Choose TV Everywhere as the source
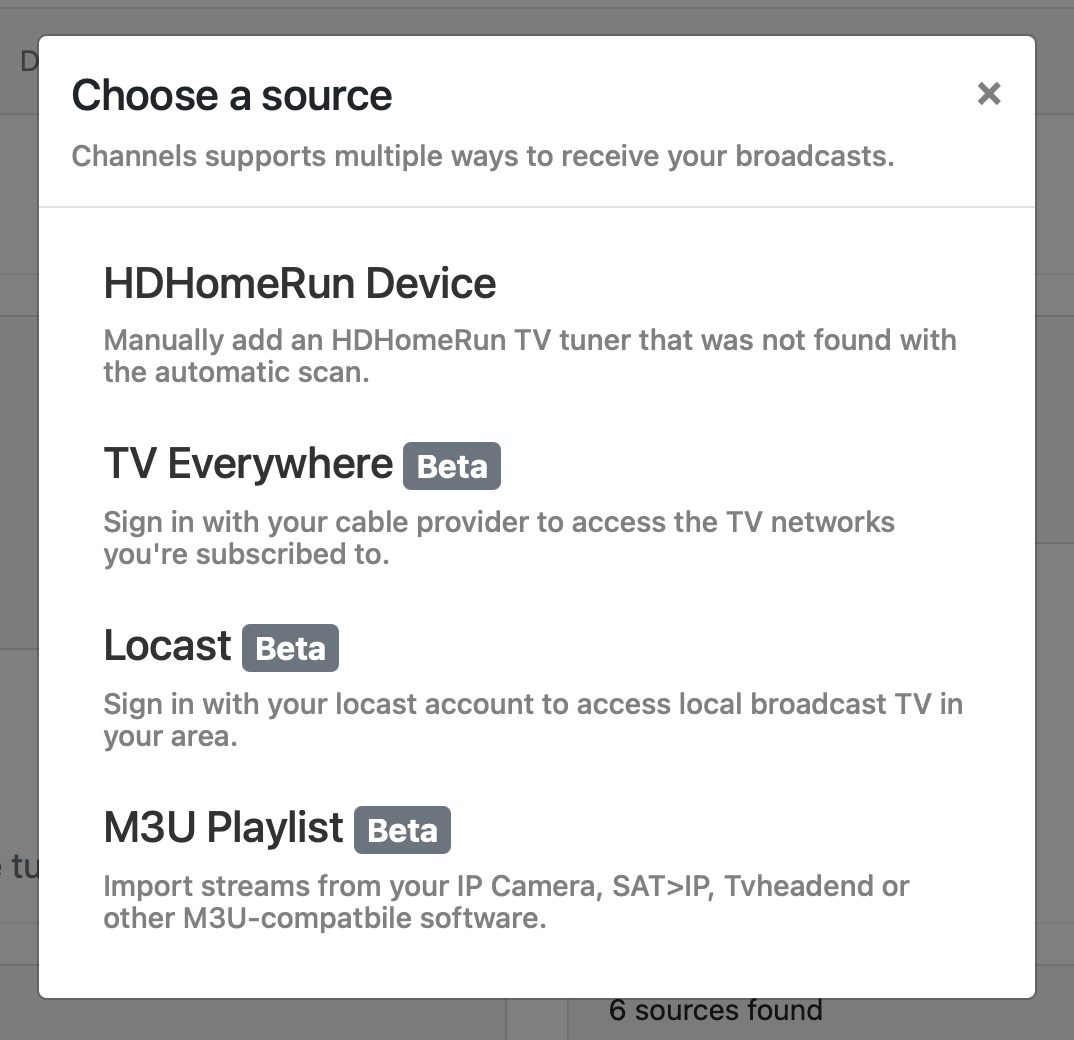1074x1040 pixels. point(248,464)
